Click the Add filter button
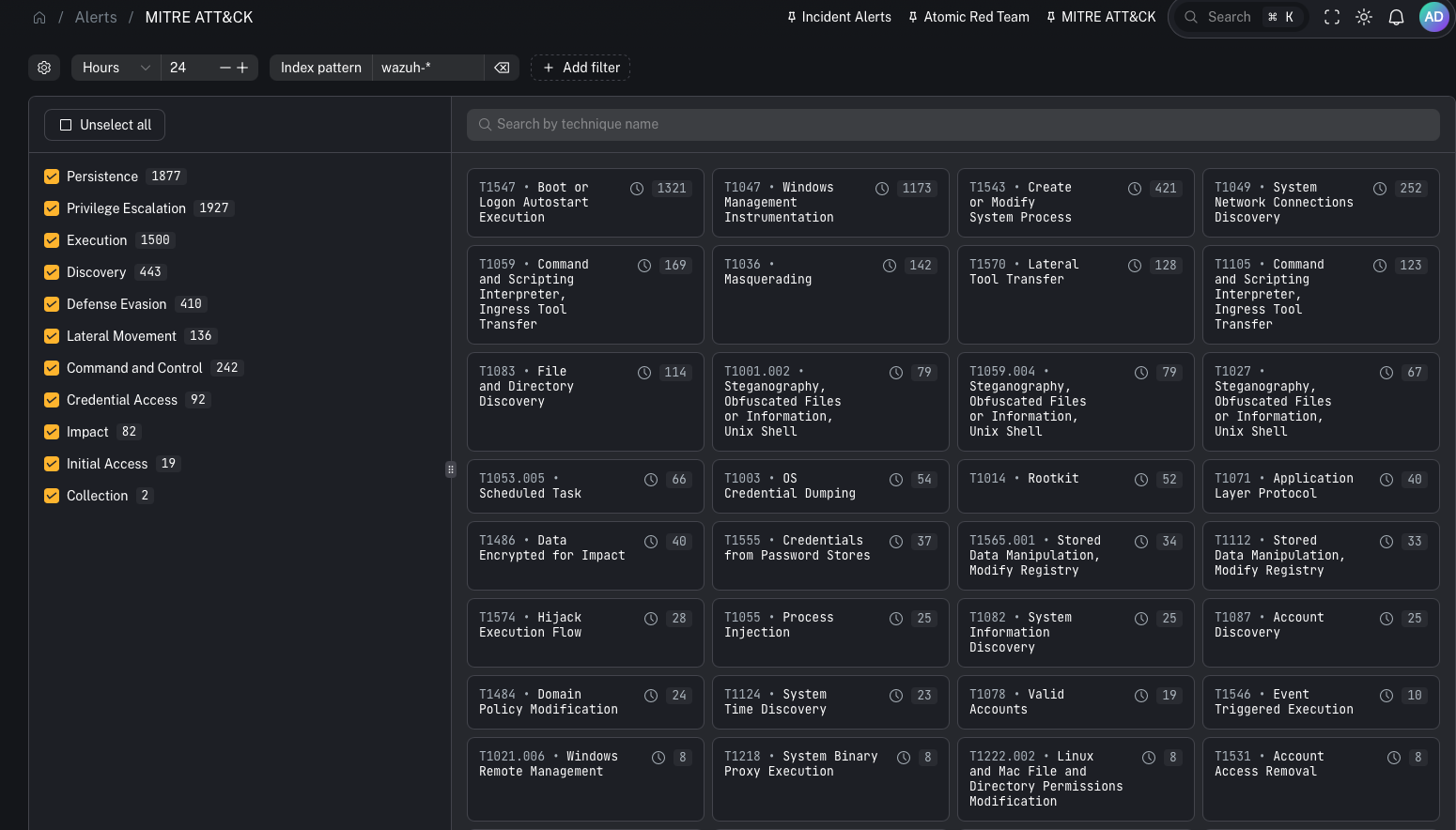This screenshot has width=1456, height=830. pos(581,68)
